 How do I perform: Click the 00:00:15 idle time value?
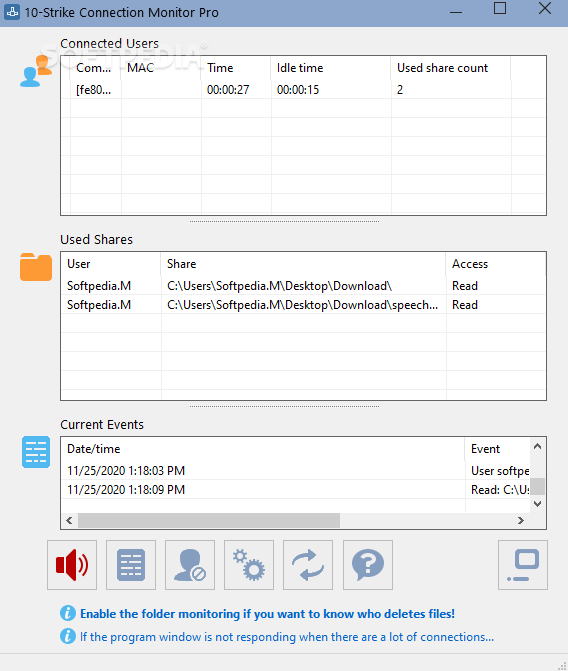(x=298, y=90)
